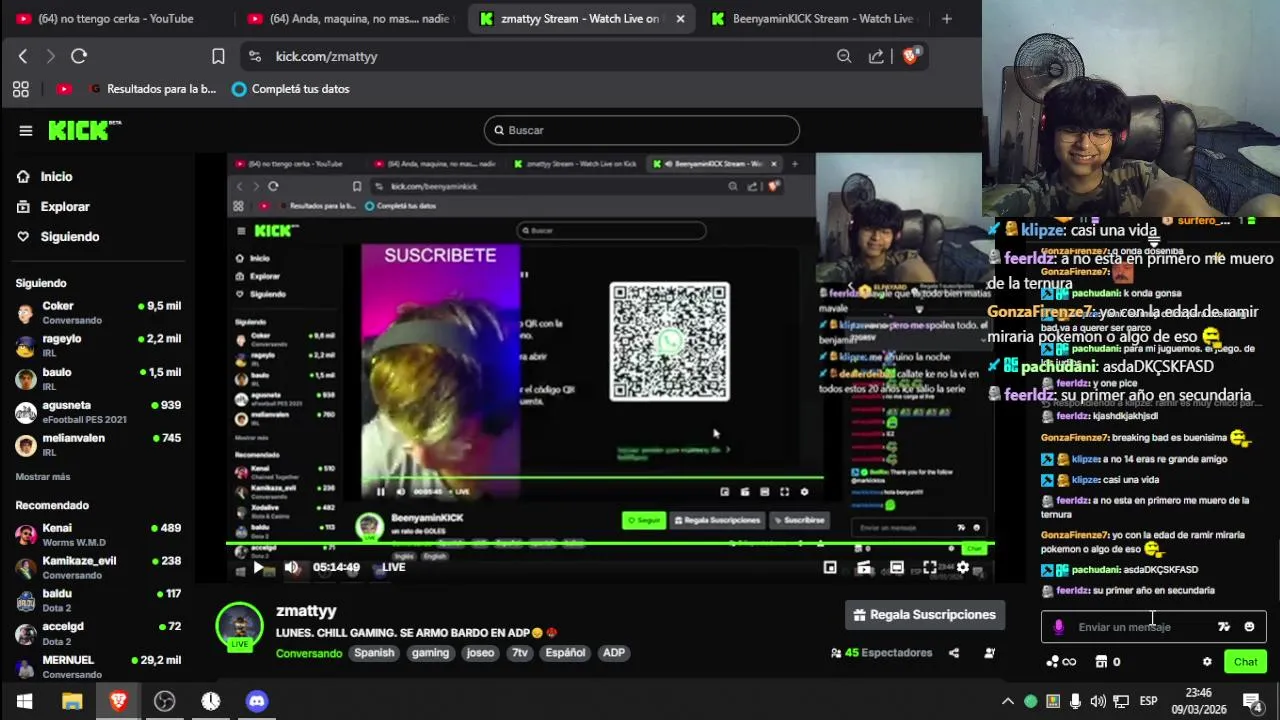Screen dimensions: 1280x720
Task: Open rageylo's channel in the sidebar
Action: (x=98, y=345)
